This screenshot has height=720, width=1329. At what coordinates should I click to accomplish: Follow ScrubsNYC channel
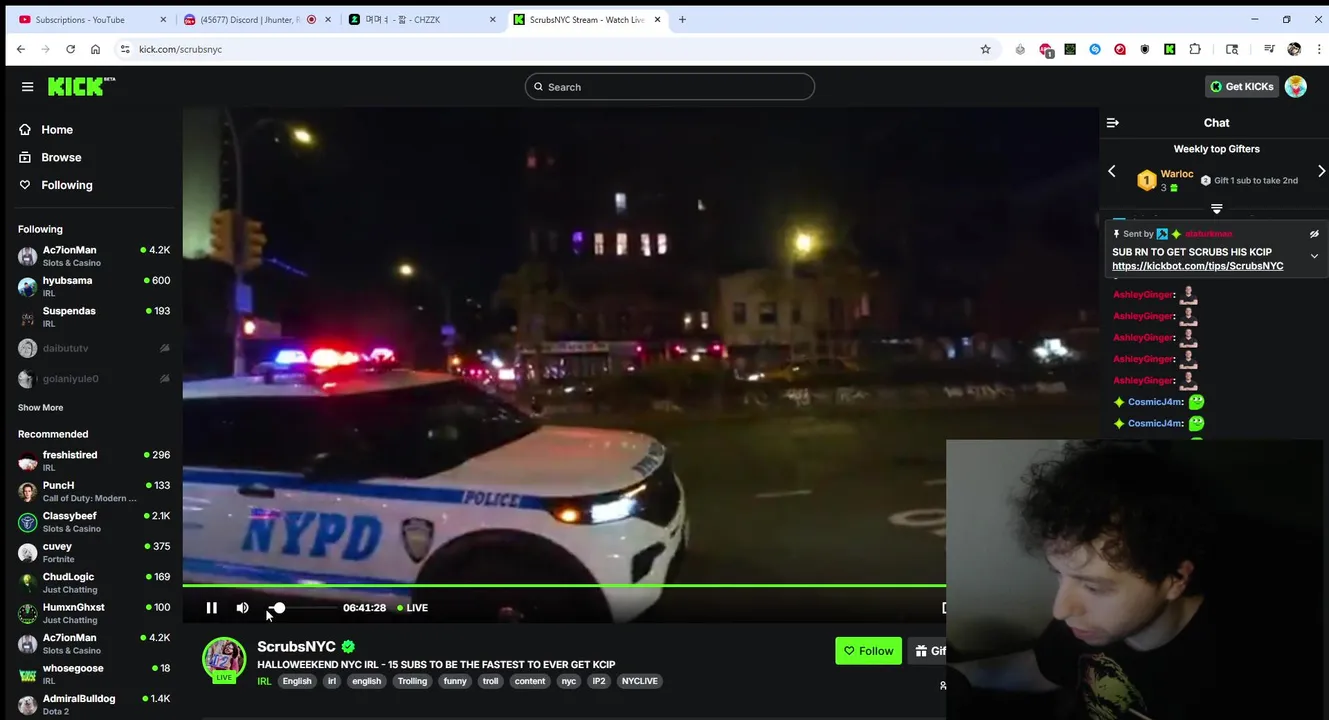[x=868, y=651]
